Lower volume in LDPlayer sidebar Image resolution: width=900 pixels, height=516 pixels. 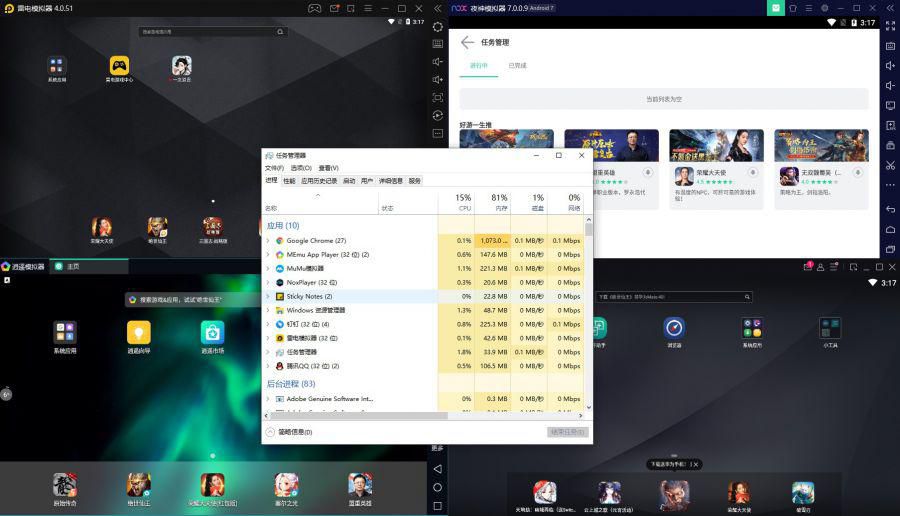click(x=437, y=61)
